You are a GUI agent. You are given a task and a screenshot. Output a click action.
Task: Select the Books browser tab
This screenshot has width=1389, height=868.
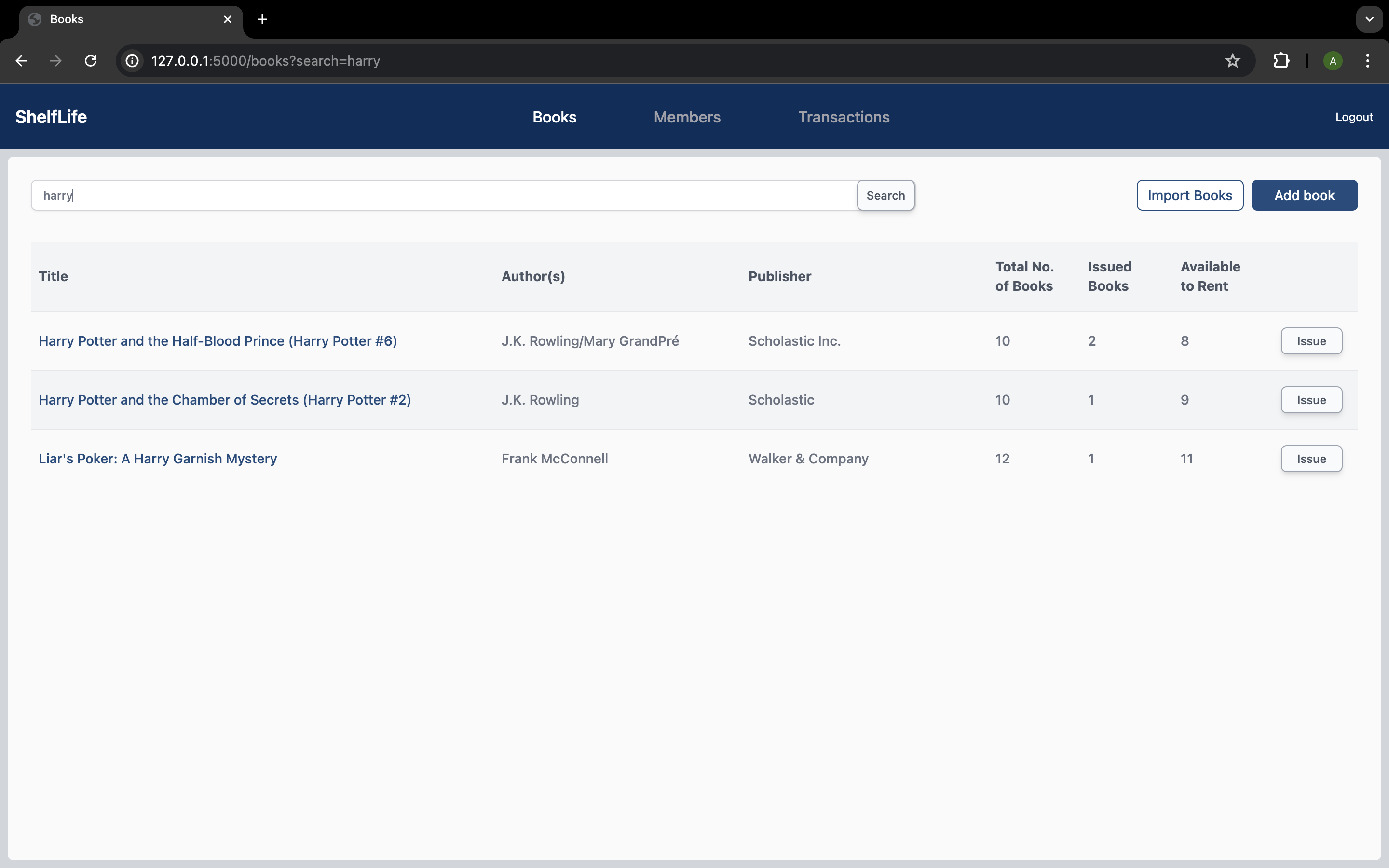coord(131,19)
